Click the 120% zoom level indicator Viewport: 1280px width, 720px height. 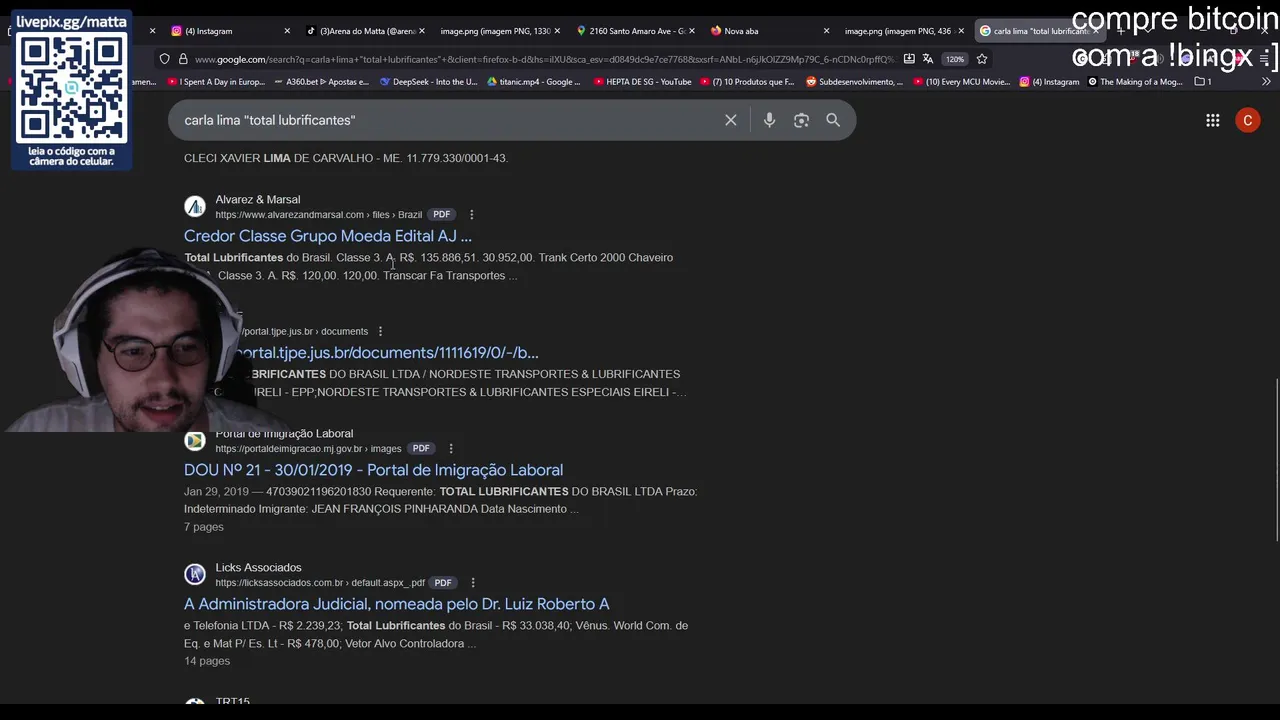click(x=955, y=59)
